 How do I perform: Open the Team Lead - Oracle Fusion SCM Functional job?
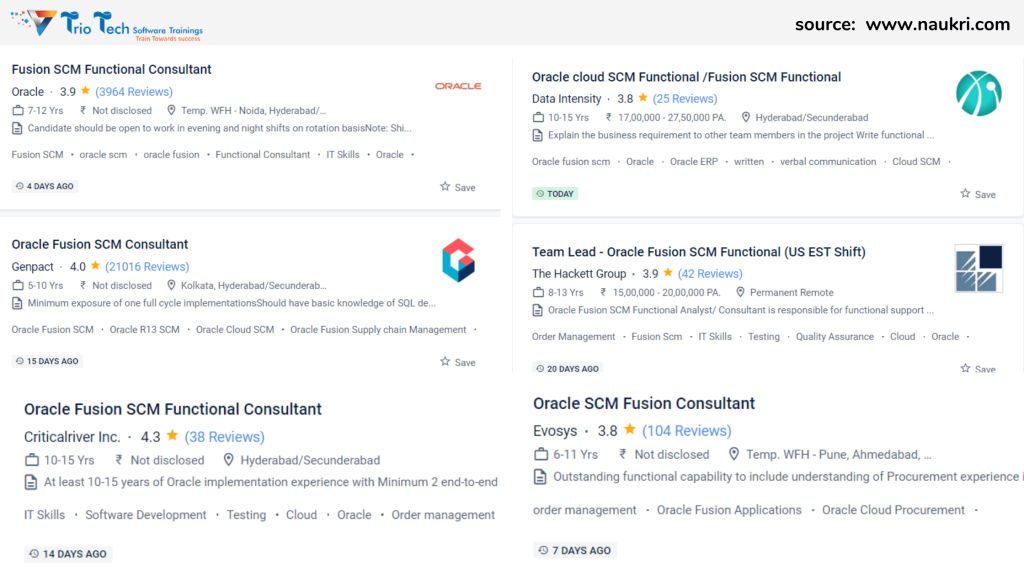699,252
